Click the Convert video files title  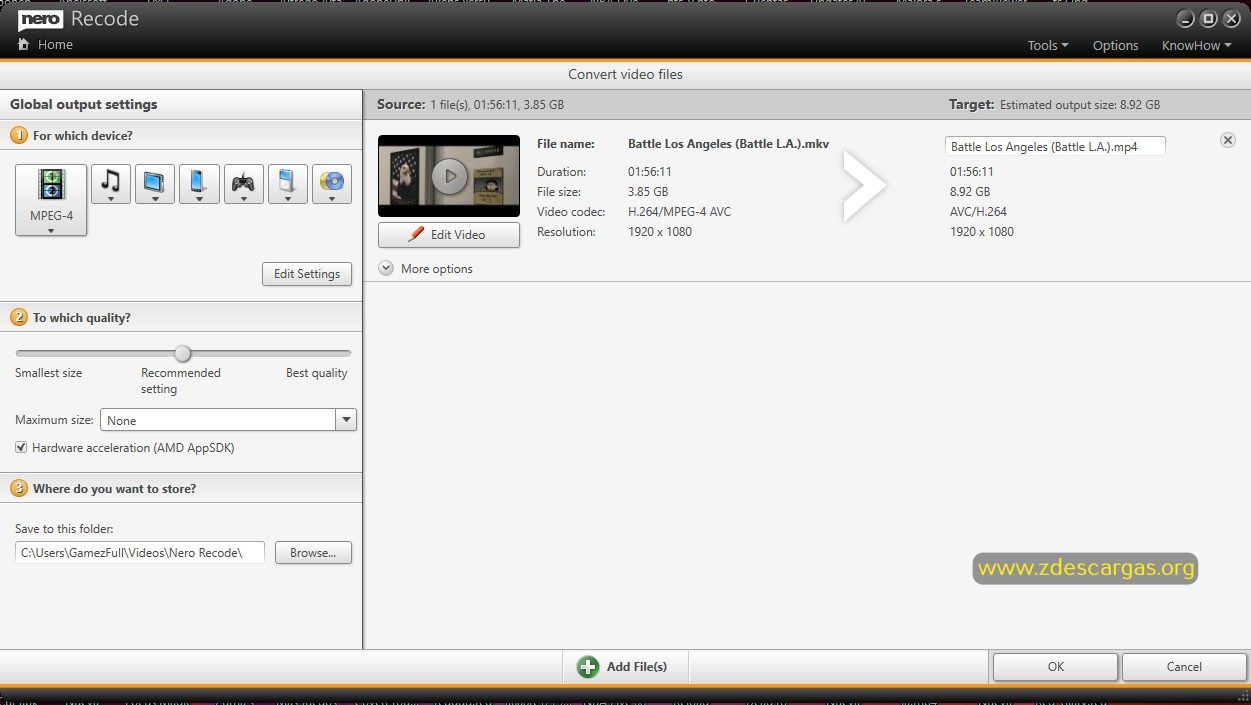pyautogui.click(x=626, y=74)
